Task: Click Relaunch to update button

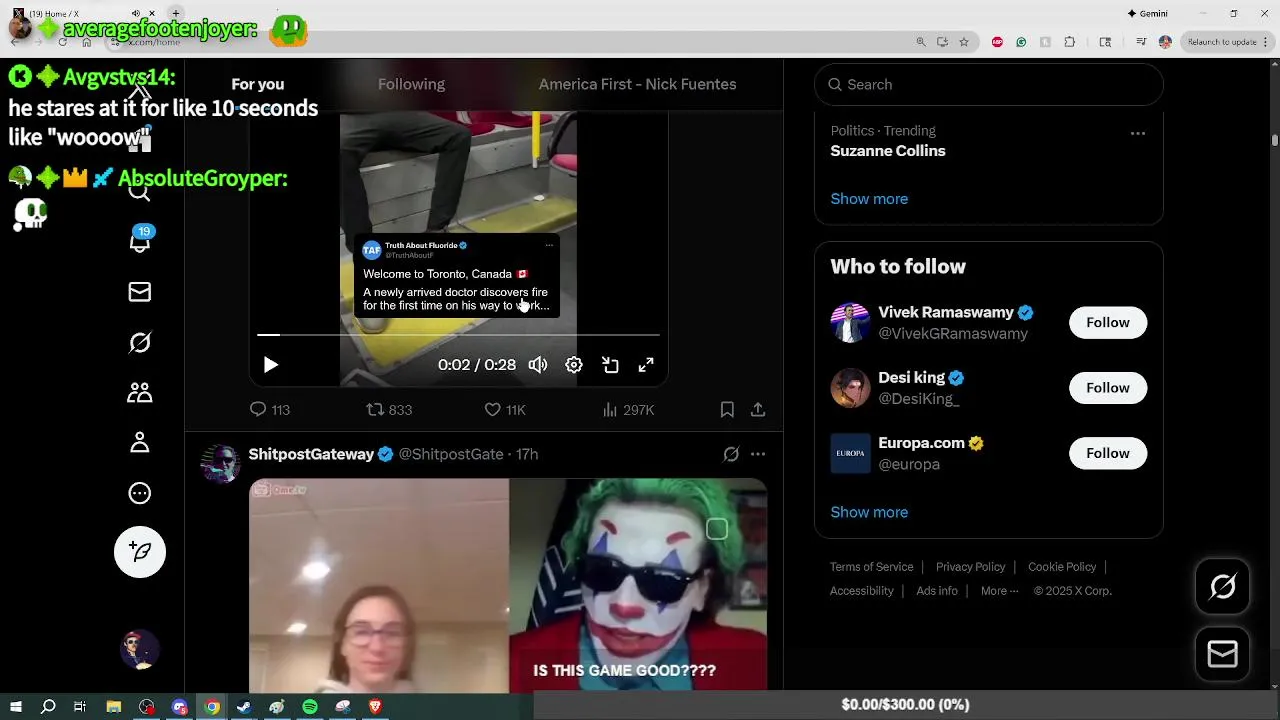Action: [x=1226, y=42]
